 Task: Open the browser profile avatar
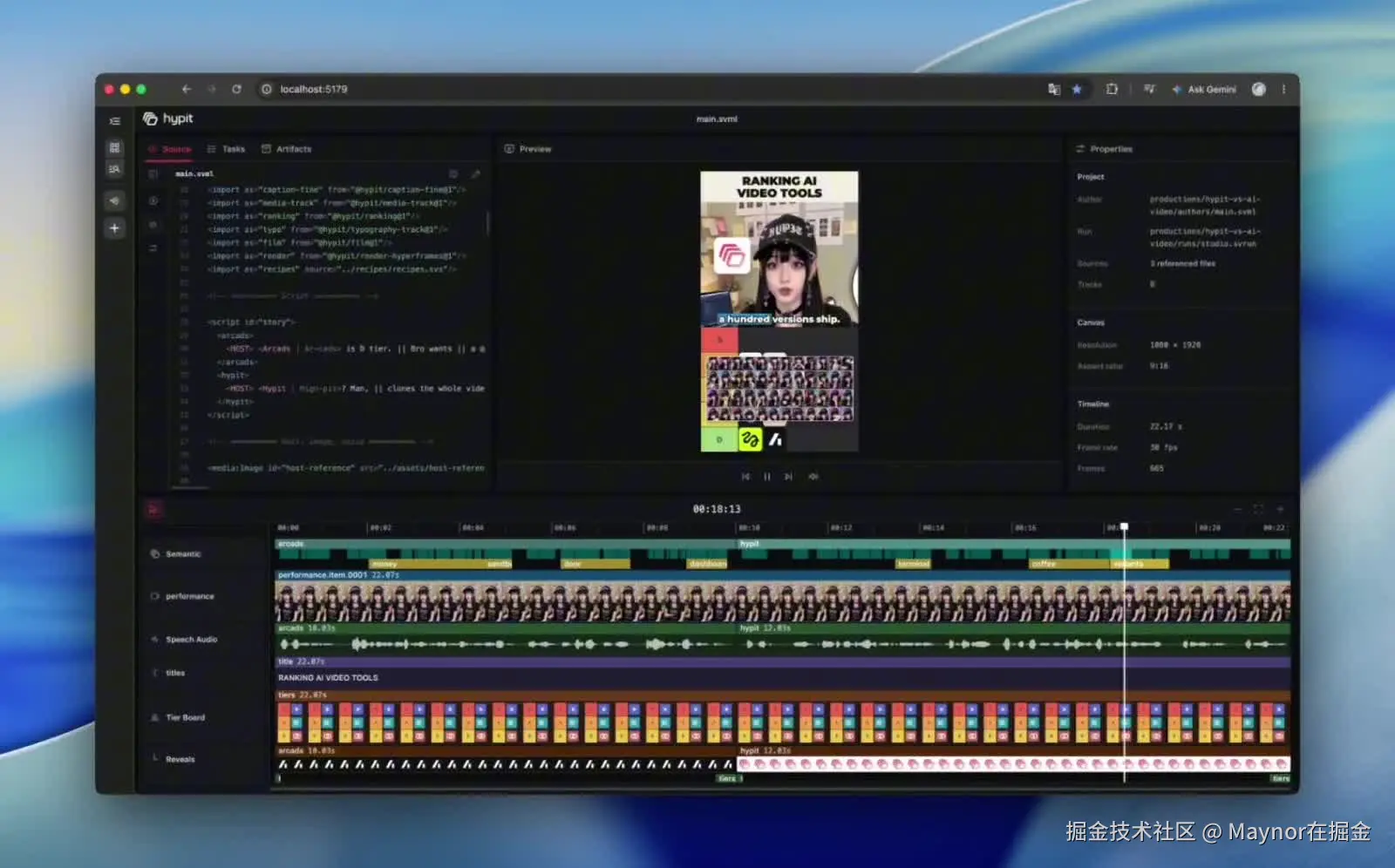(1258, 89)
